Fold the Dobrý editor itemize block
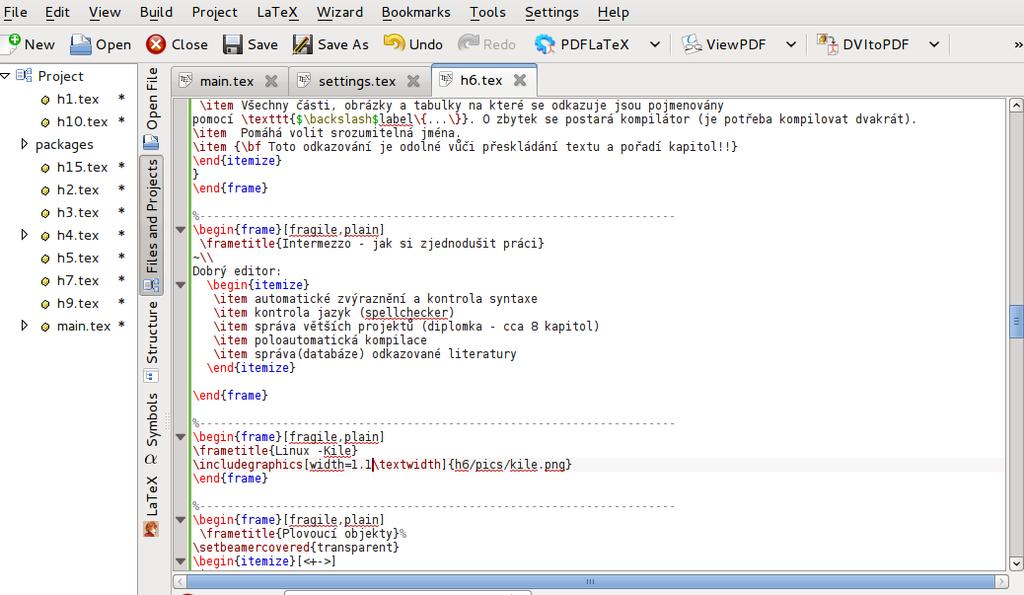Screen dimensions: 1024x595 coord(181,285)
